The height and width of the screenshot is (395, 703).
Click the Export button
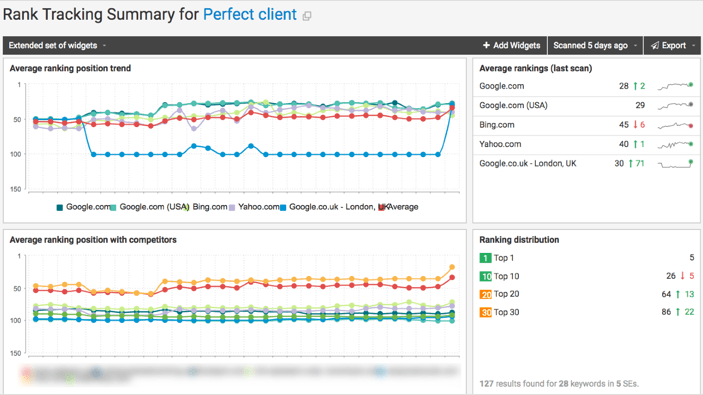(672, 45)
